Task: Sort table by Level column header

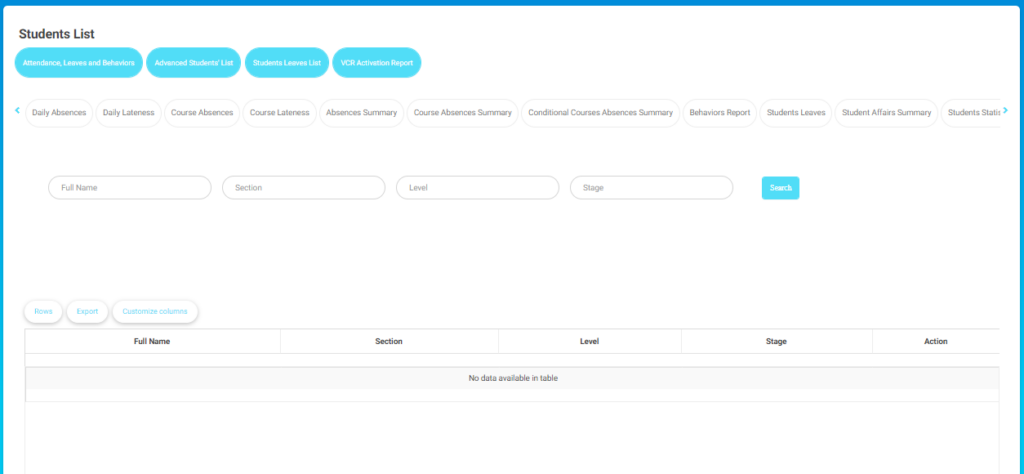Action: (590, 341)
